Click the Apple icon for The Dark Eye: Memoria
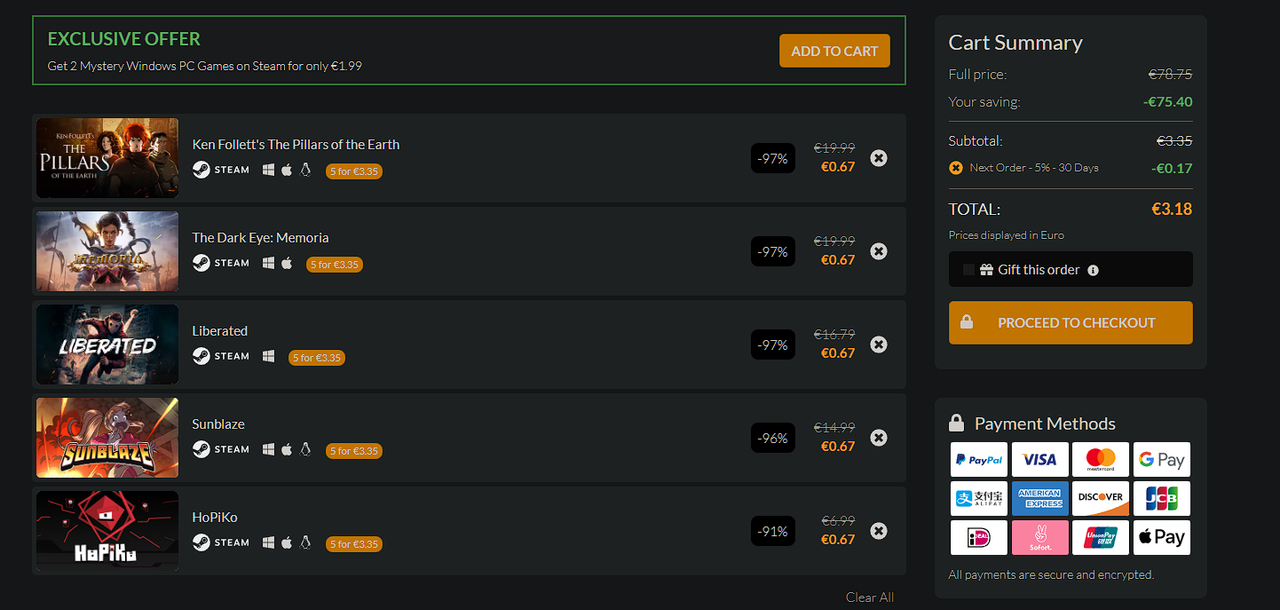 coord(287,263)
